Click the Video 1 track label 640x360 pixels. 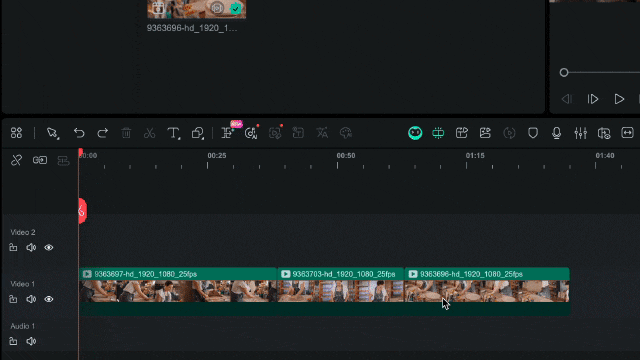click(22, 284)
